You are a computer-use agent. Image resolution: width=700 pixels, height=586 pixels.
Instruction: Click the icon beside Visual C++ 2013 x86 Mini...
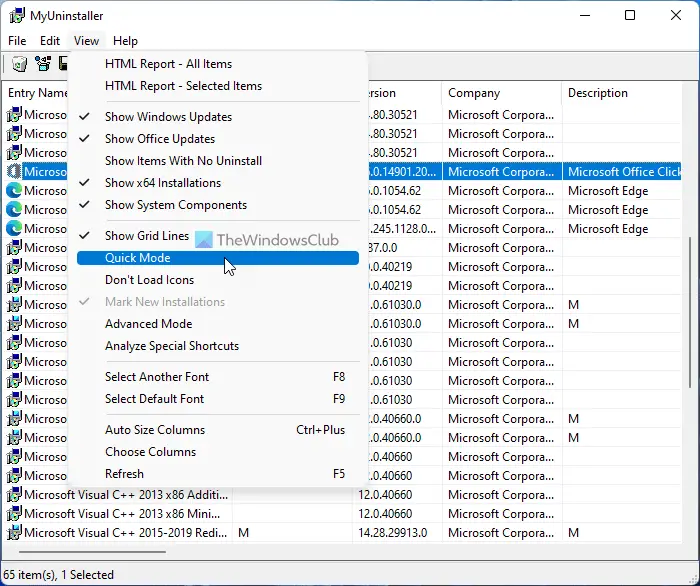pyautogui.click(x=14, y=514)
